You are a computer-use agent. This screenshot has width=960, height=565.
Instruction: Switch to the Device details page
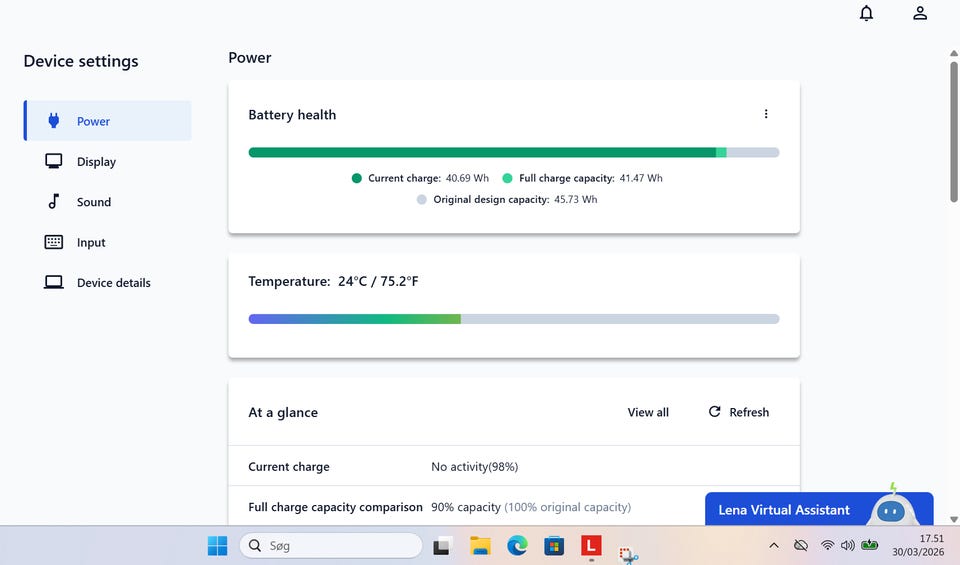click(x=108, y=282)
